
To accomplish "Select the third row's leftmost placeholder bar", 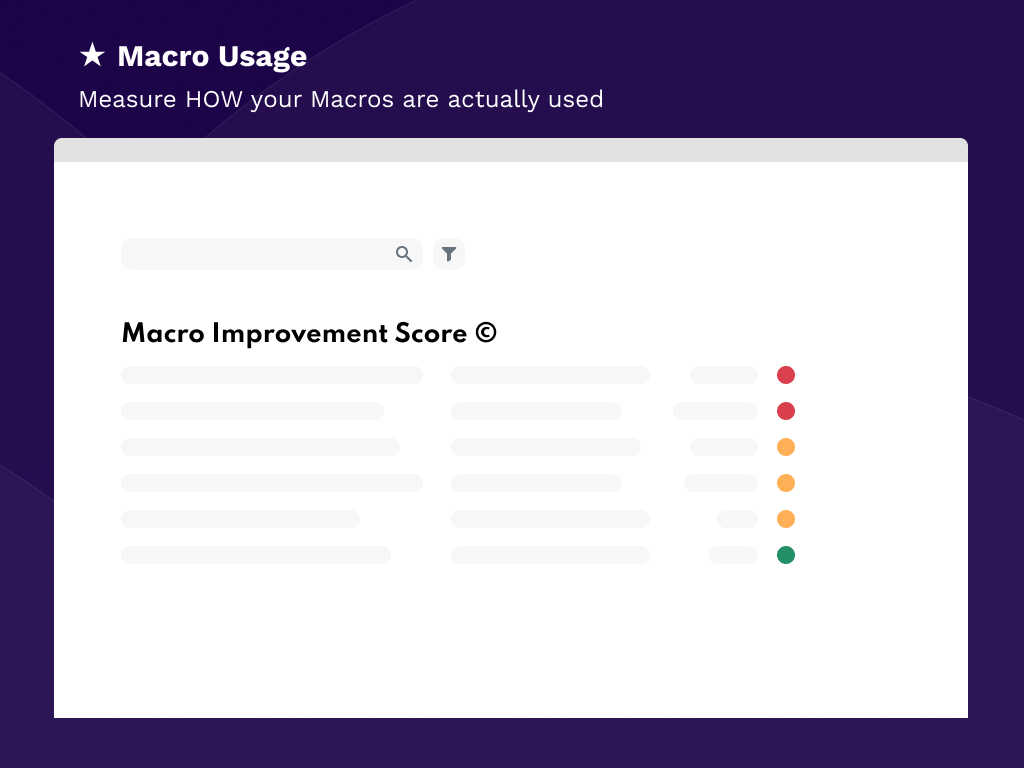I will click(x=260, y=447).
